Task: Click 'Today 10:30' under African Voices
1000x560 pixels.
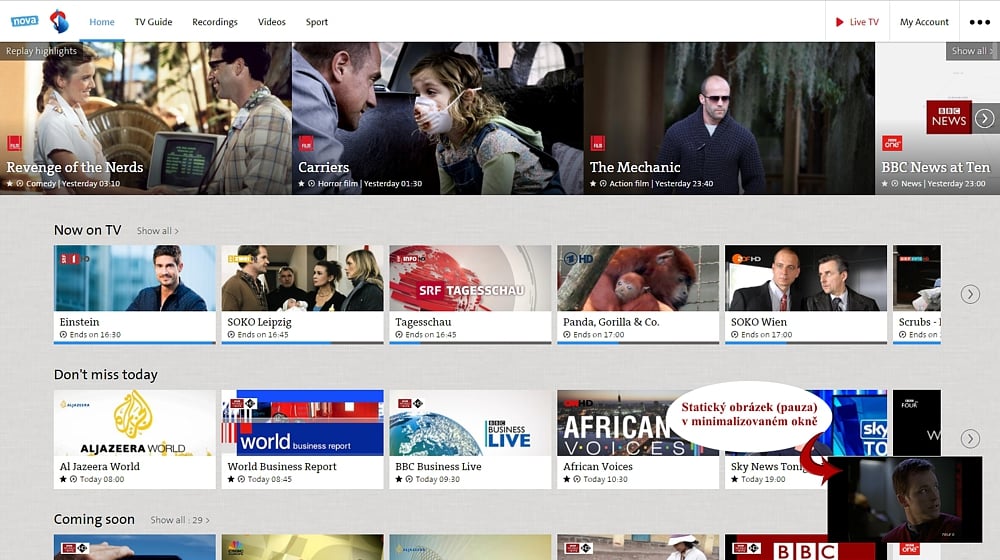Action: (605, 479)
